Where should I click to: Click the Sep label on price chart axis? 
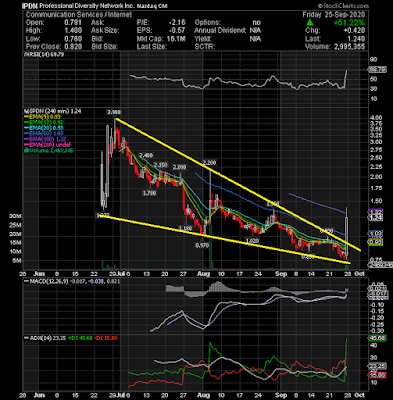click(282, 274)
